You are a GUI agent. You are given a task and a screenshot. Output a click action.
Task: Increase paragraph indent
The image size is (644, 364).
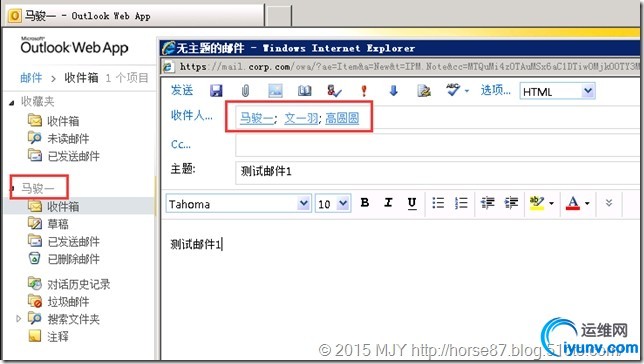(x=511, y=203)
